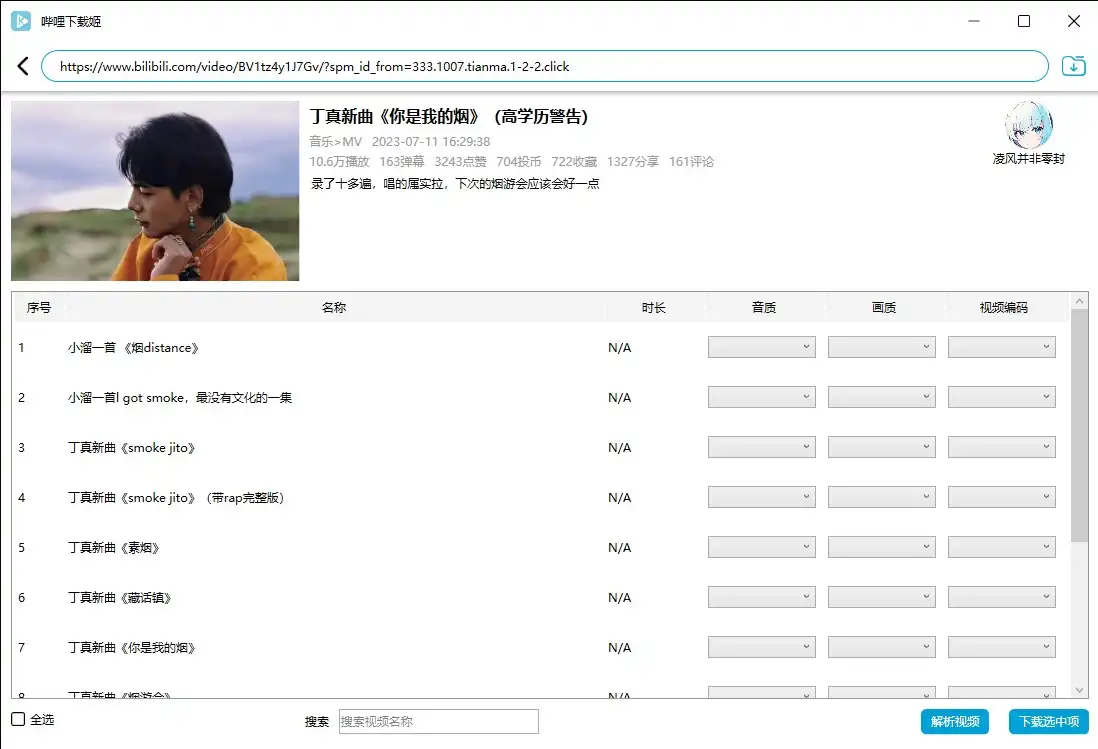
Task: Click the back navigation arrow
Action: click(23, 66)
